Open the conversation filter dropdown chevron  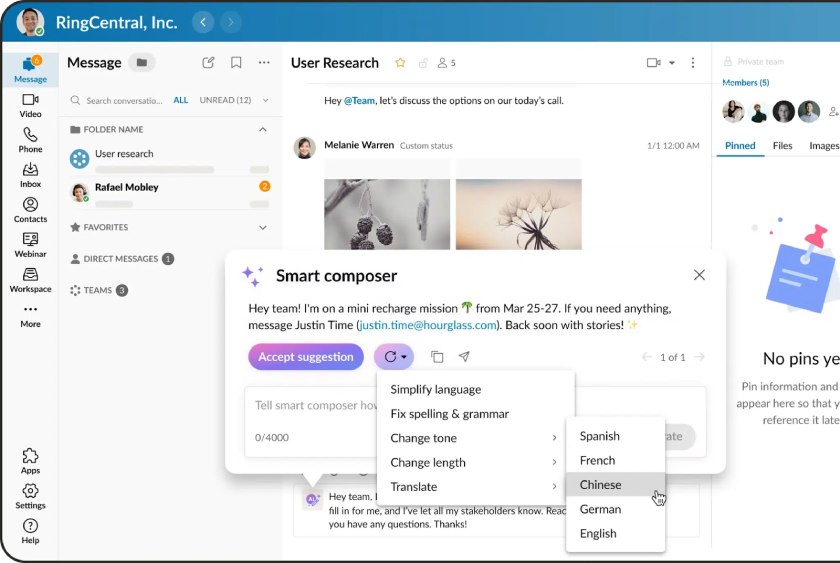tap(265, 100)
